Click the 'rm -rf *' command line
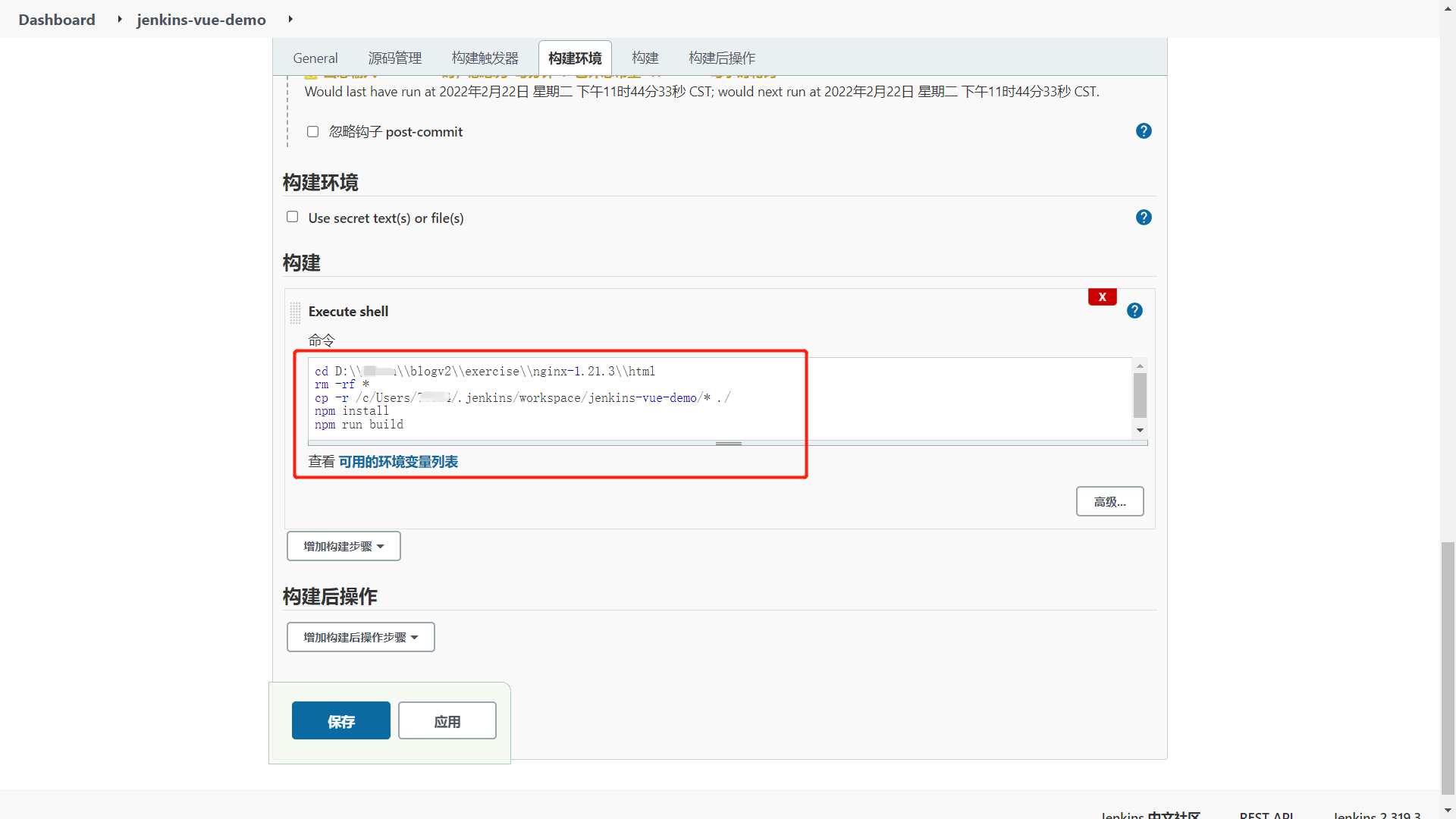 coord(342,384)
